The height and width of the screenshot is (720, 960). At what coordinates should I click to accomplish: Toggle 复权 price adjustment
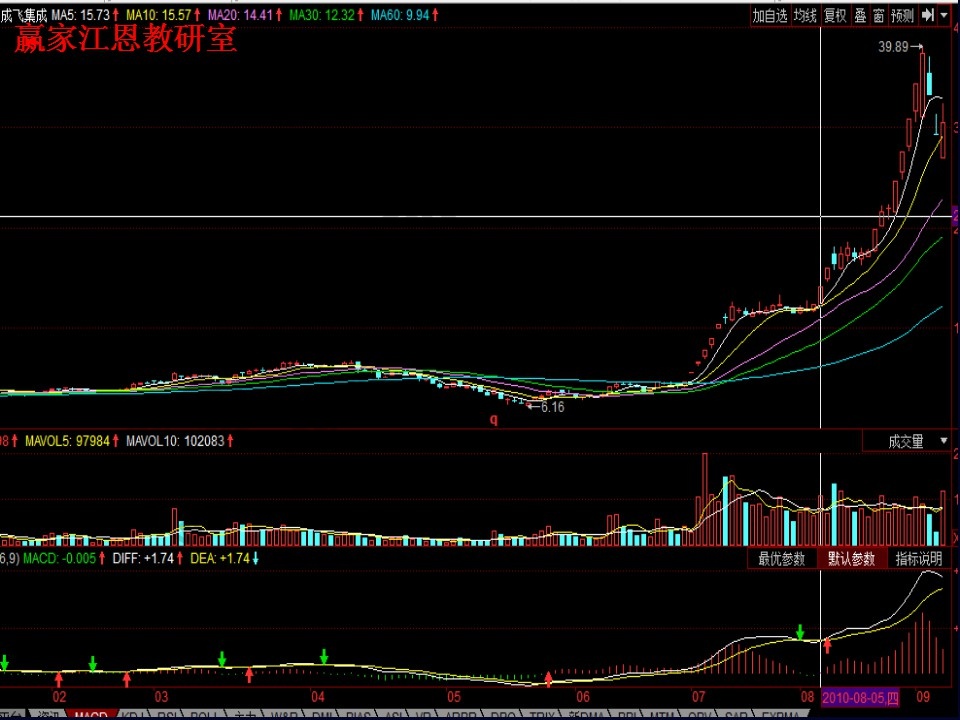[835, 15]
